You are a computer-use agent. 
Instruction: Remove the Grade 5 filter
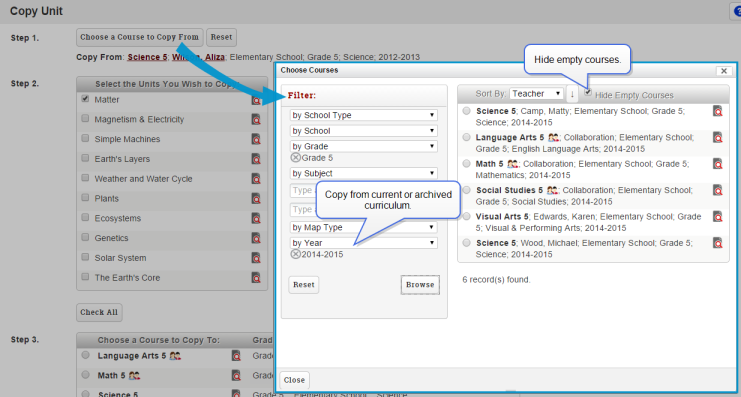pos(296,158)
